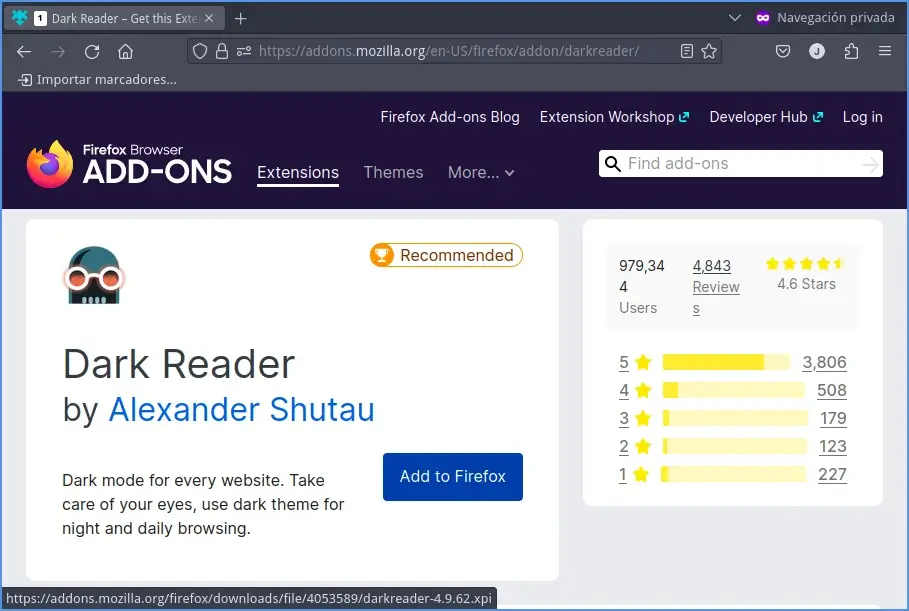Click the 1-star rating bar
Image resolution: width=909 pixels, height=611 pixels.
pyautogui.click(x=733, y=474)
